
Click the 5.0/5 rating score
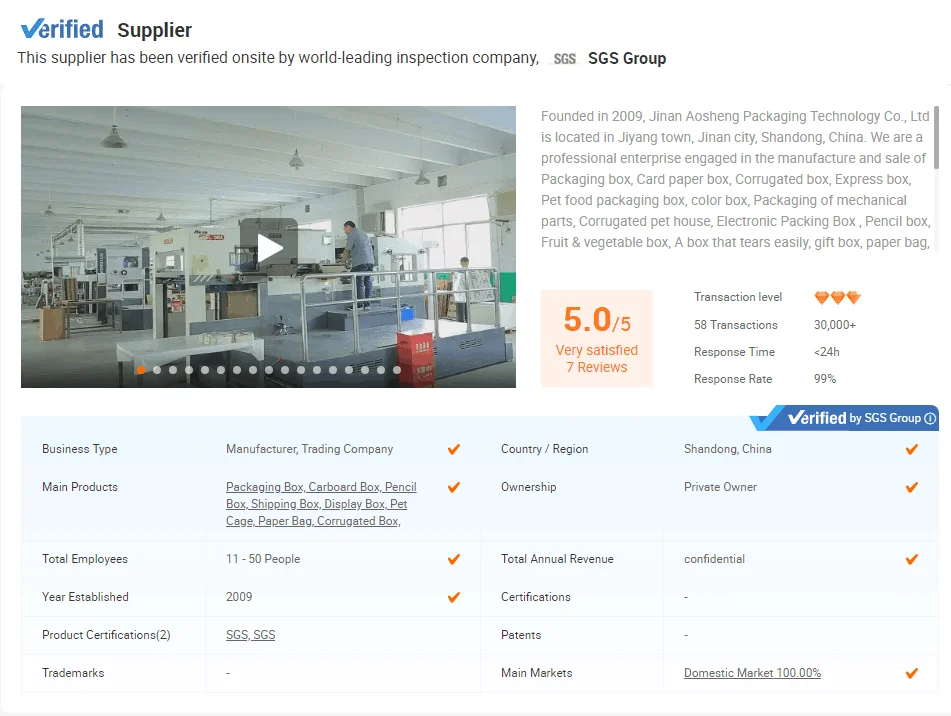[597, 320]
